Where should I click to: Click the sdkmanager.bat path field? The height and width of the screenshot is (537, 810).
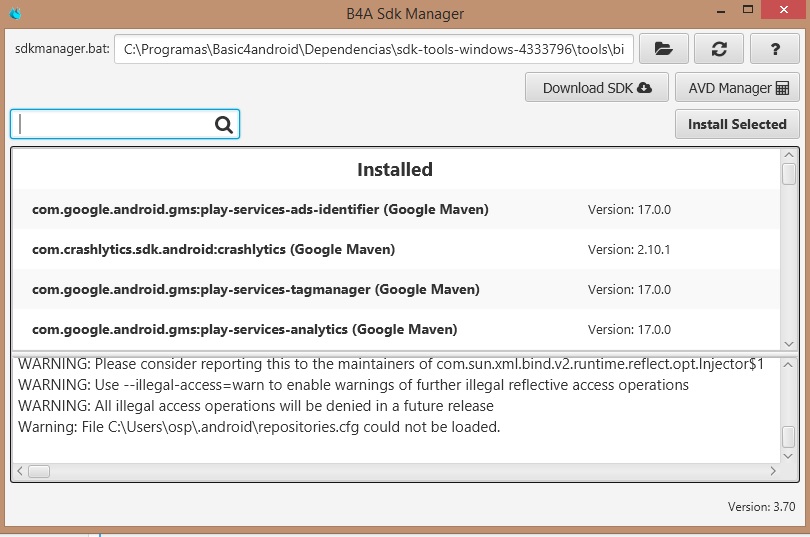click(373, 49)
